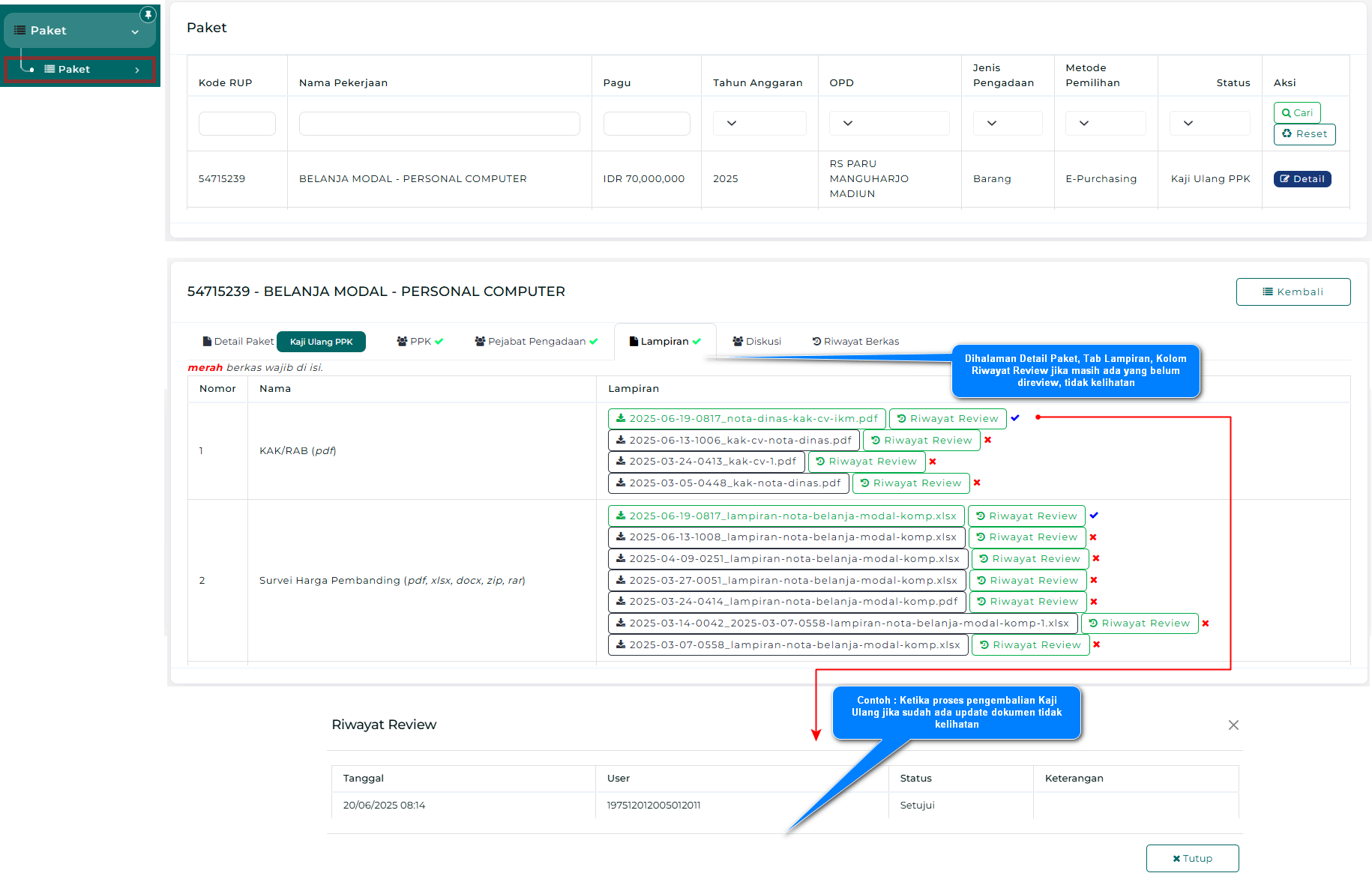Click blue checkmark beside 2025-06-19-0817 lampiran xlsx

pos(1094,516)
